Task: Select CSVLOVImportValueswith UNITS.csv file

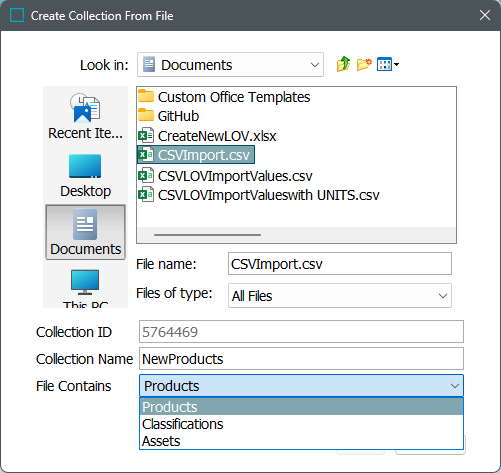Action: coord(258,195)
